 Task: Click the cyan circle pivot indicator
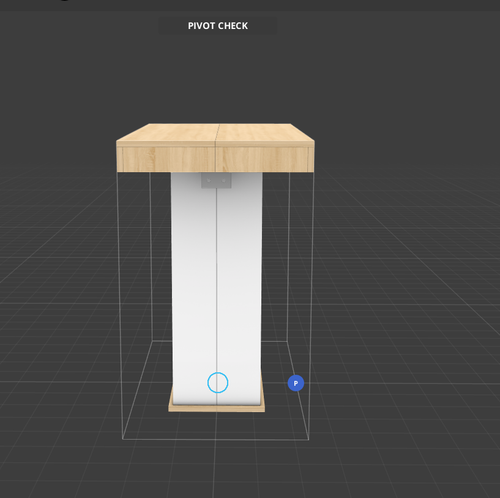click(x=218, y=382)
